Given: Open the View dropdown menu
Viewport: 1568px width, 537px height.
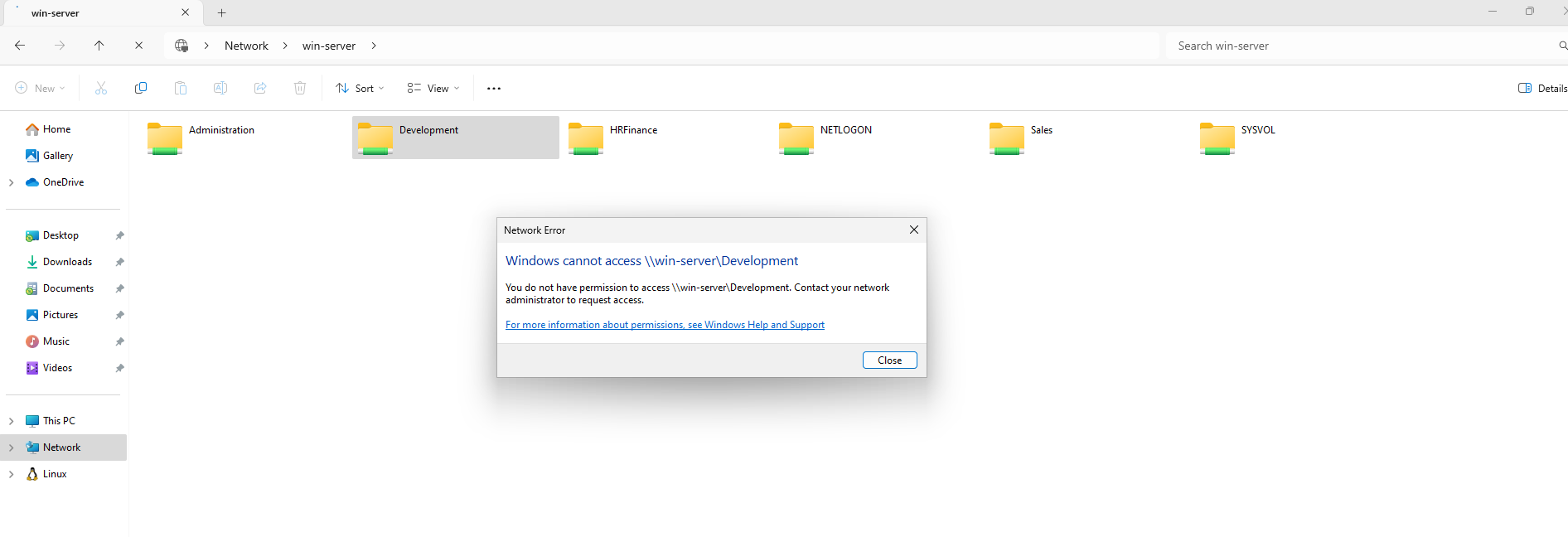Looking at the screenshot, I should point(433,89).
